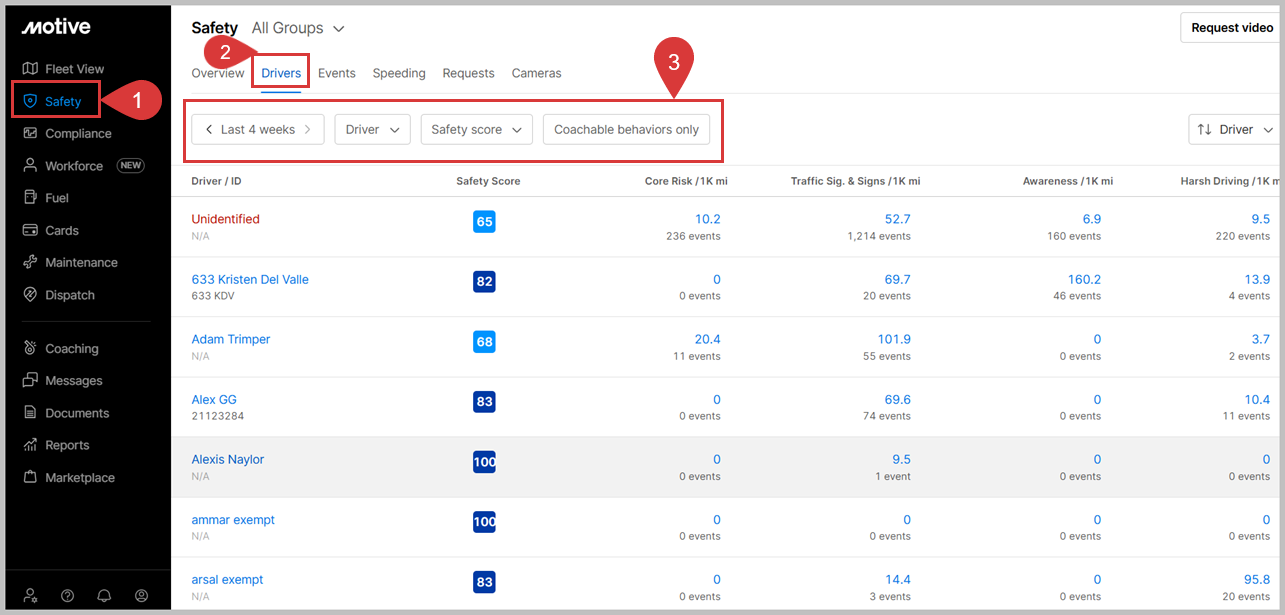Open the Speeding tab
Viewport: 1285px width, 615px height.
(x=399, y=73)
